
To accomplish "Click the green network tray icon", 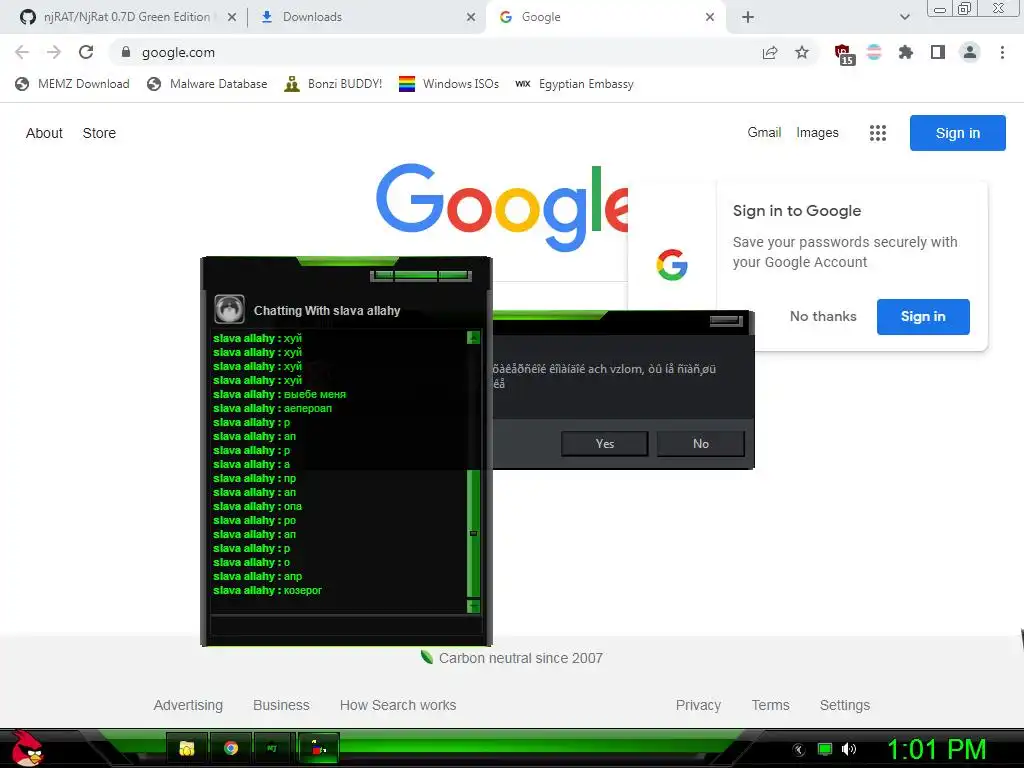I will pyautogui.click(x=825, y=749).
